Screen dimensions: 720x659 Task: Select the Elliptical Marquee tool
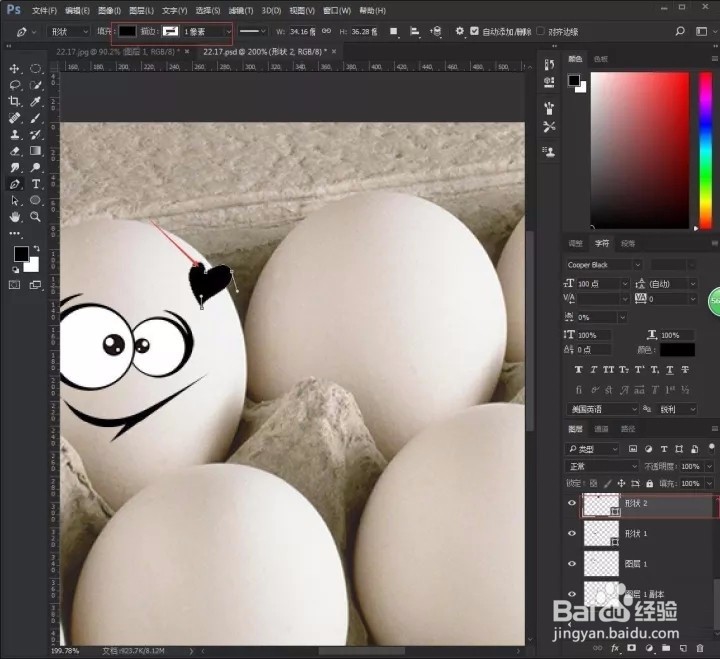click(35, 69)
